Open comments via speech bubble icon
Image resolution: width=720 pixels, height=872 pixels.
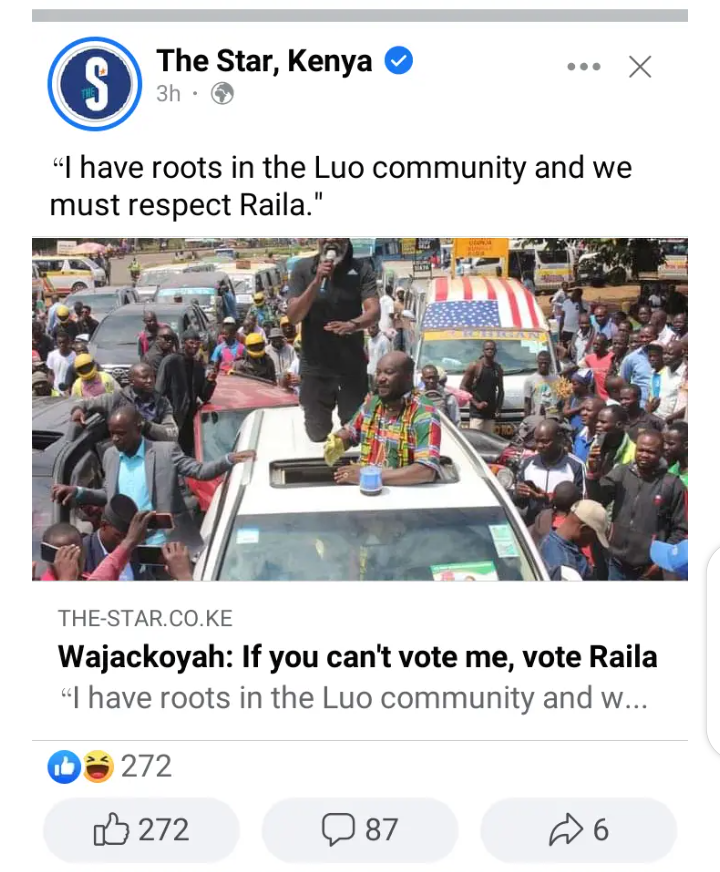coord(338,830)
